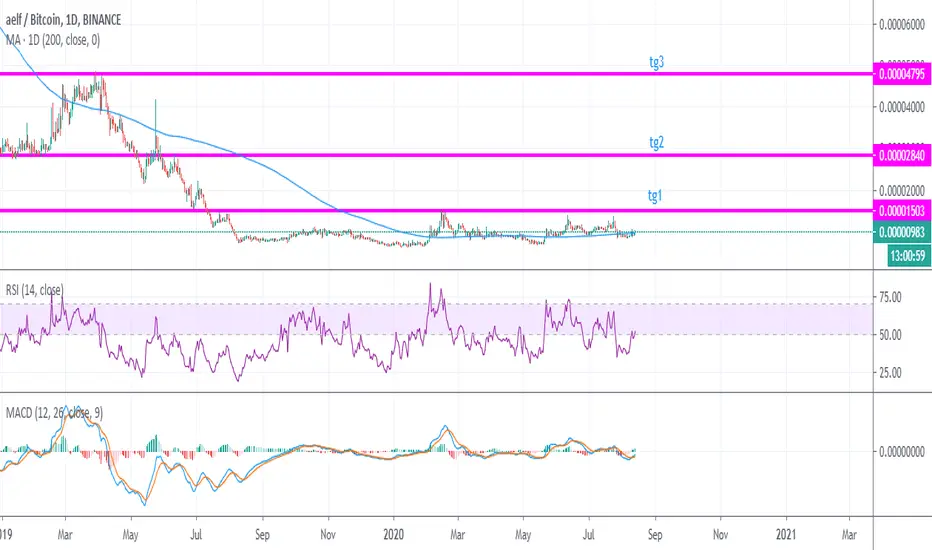Select the MA 1D (200, close, 0) indicator label
The width and height of the screenshot is (932, 550).
53,40
